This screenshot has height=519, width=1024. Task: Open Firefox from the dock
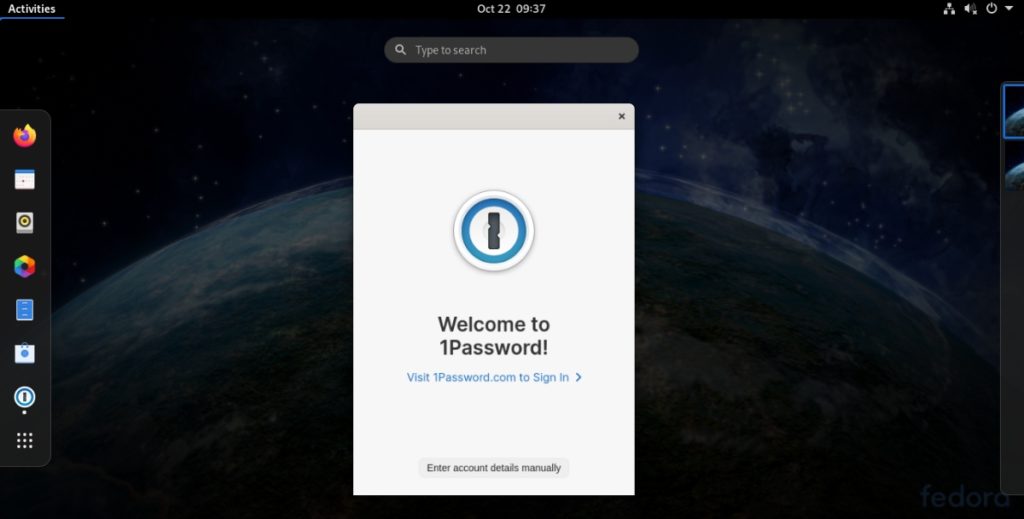pyautogui.click(x=25, y=136)
